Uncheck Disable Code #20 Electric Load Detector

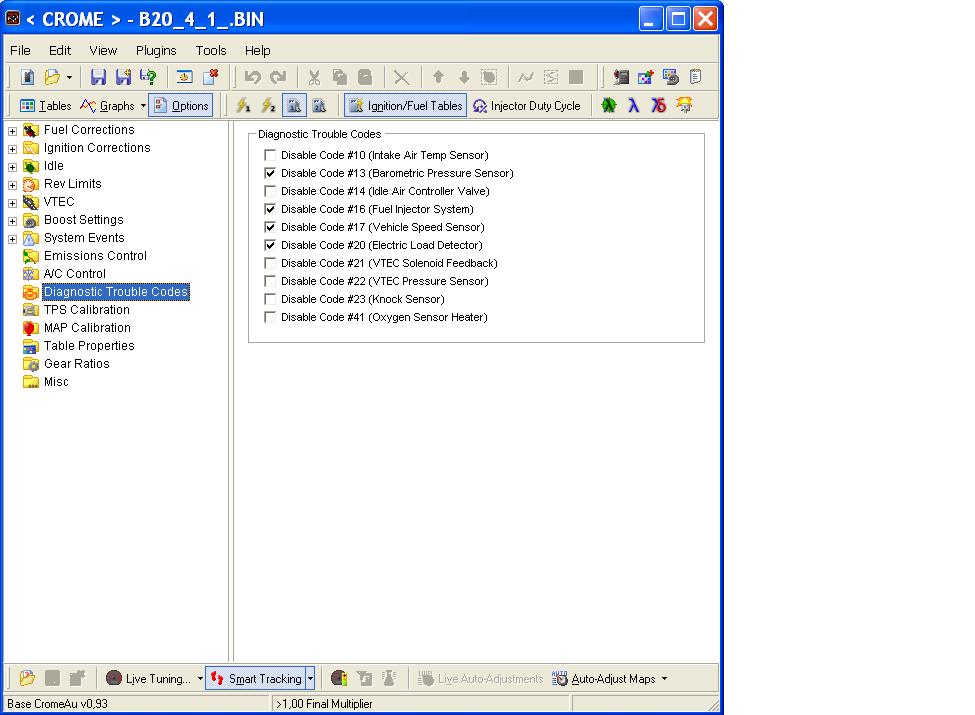(270, 245)
